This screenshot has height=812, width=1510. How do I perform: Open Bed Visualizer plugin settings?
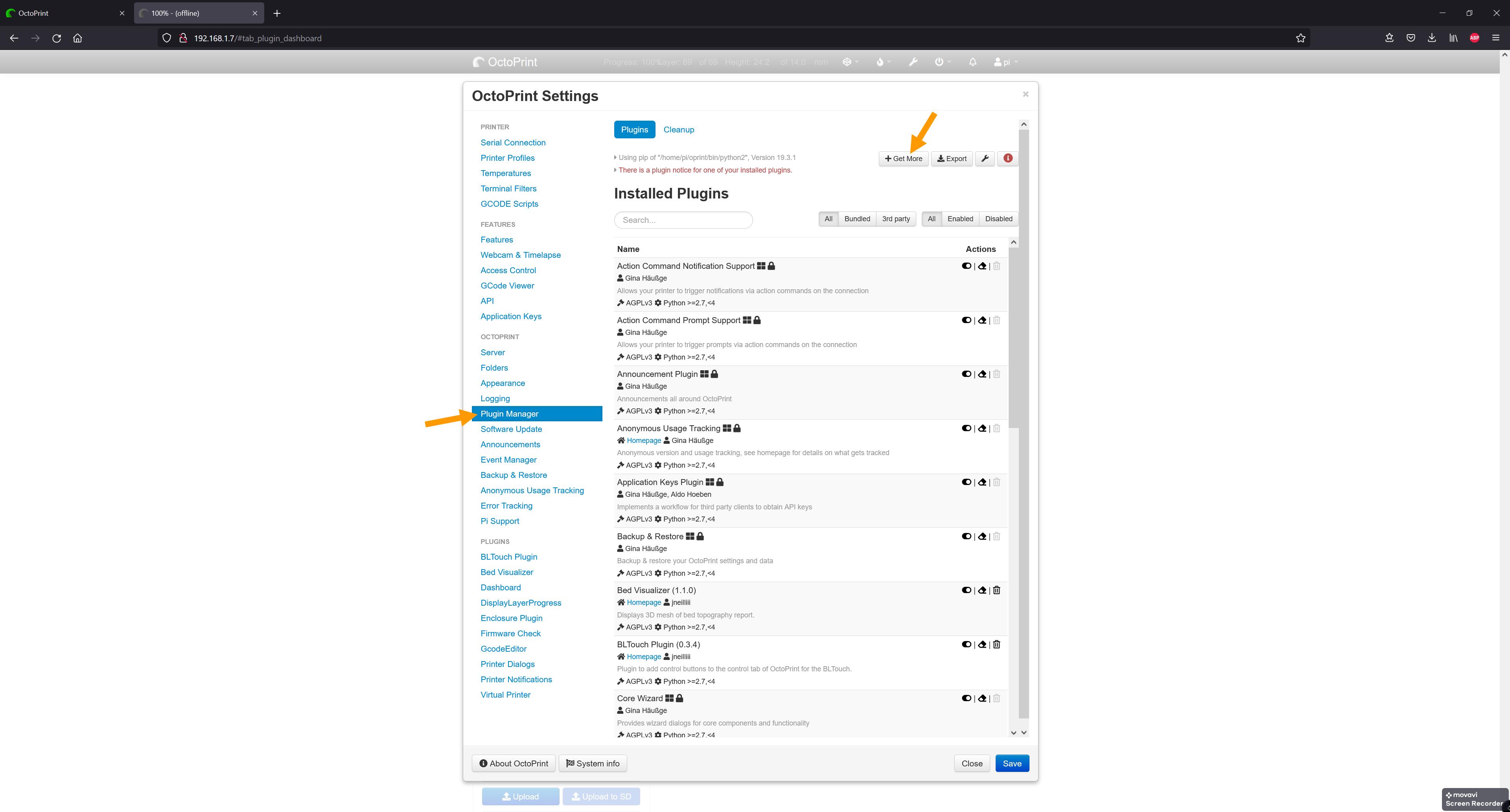[506, 572]
